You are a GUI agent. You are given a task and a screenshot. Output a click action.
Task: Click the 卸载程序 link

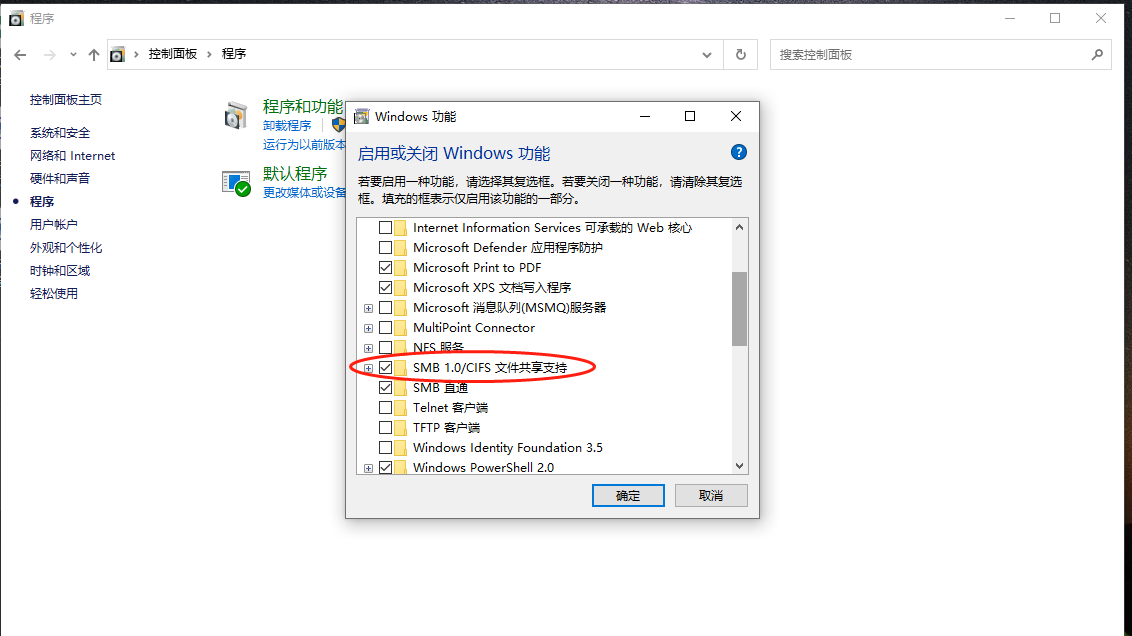pos(287,126)
